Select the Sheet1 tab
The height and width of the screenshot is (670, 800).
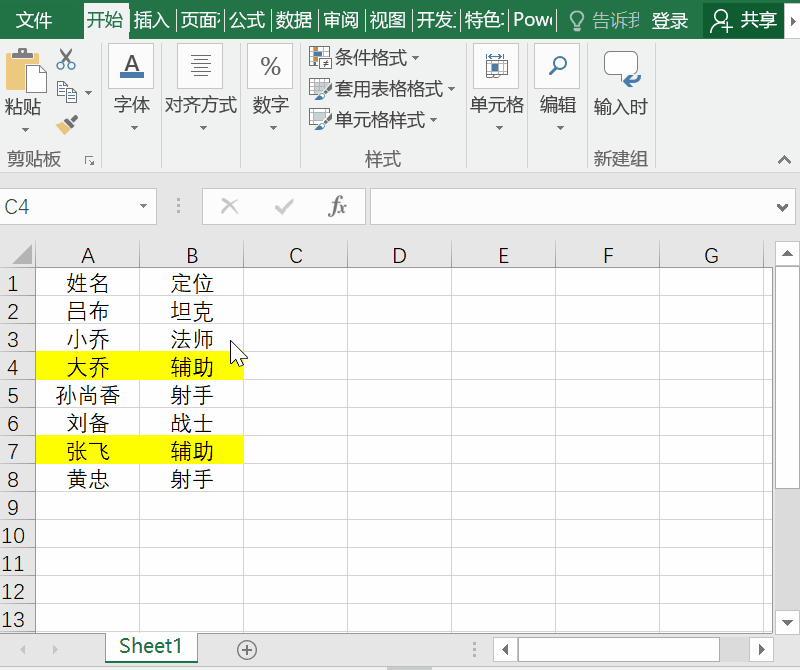151,647
